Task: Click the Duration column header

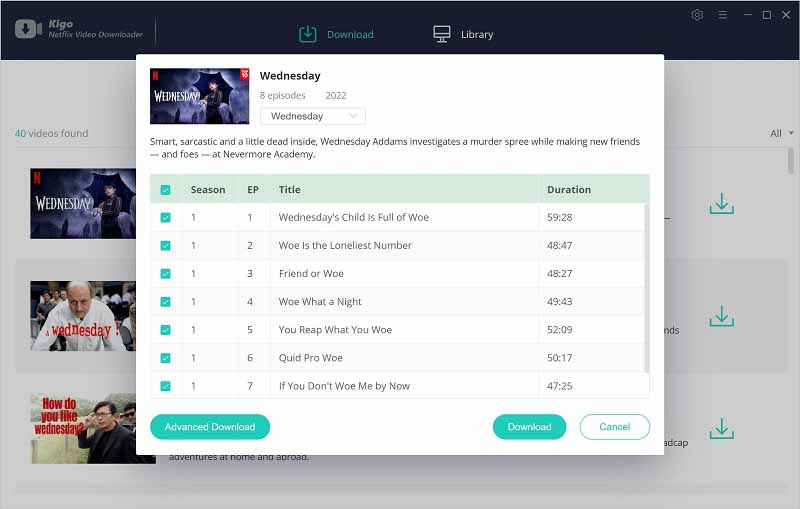Action: tap(569, 190)
